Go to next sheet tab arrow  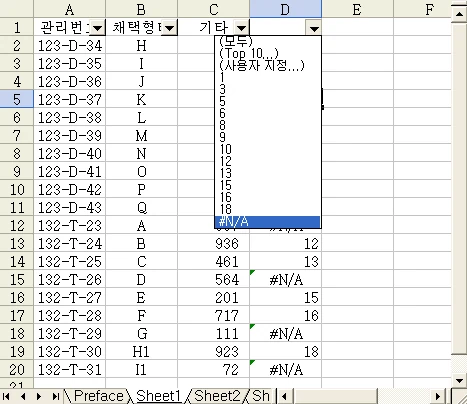pos(39,396)
